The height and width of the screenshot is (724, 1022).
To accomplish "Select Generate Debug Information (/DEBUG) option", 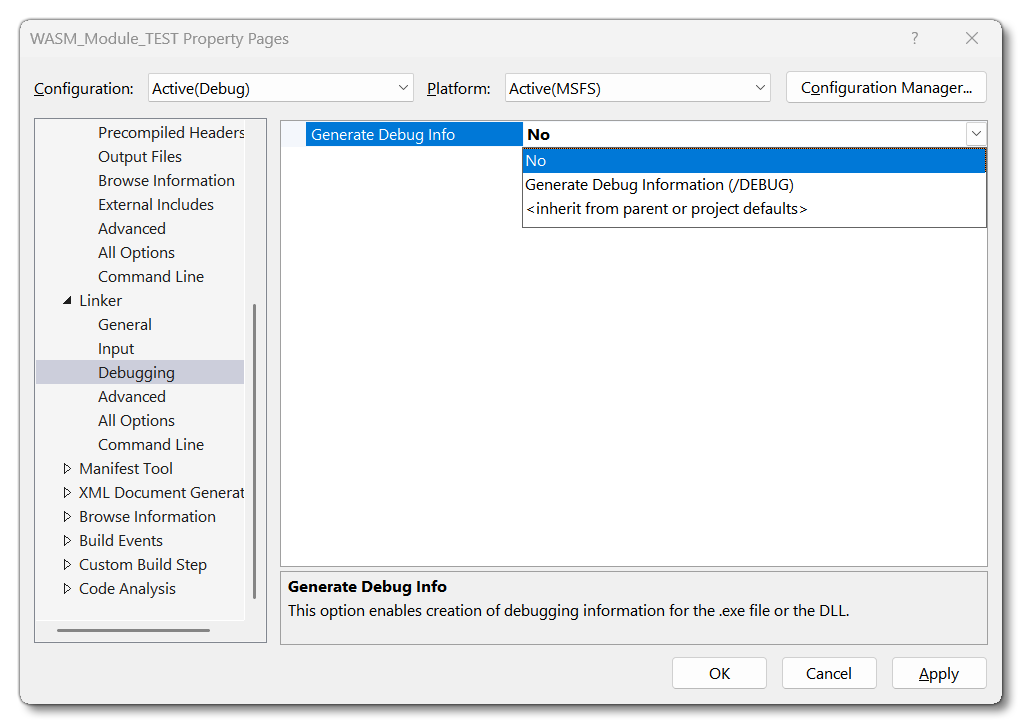I will 659,185.
